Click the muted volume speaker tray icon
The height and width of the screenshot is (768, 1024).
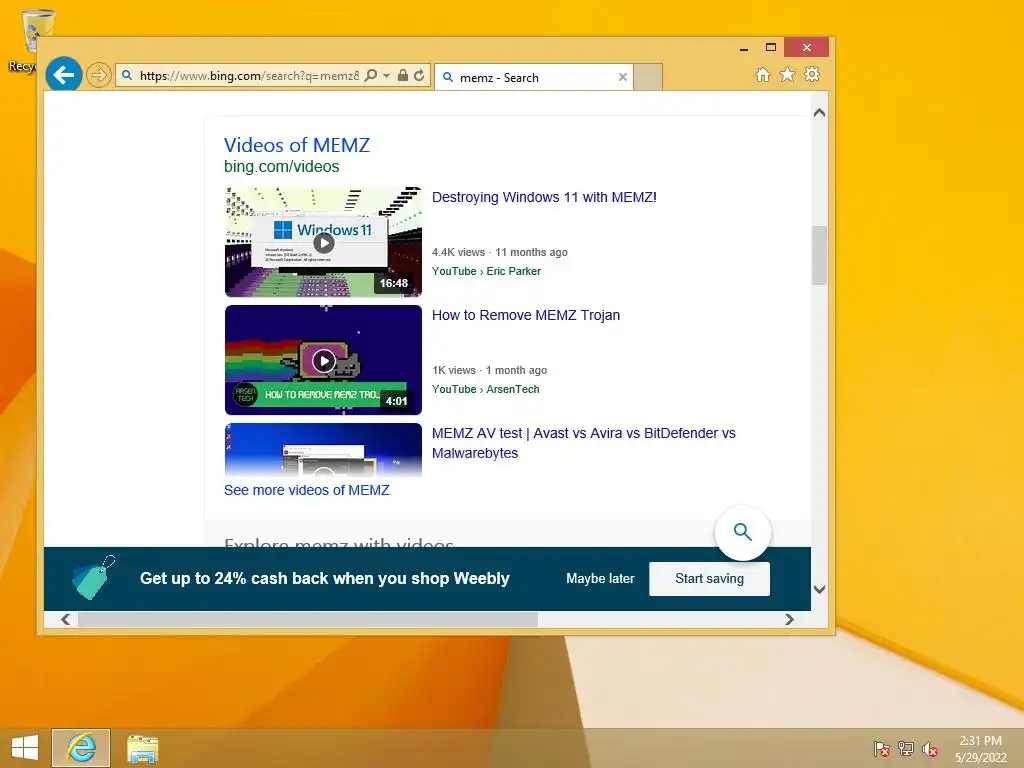coord(930,748)
